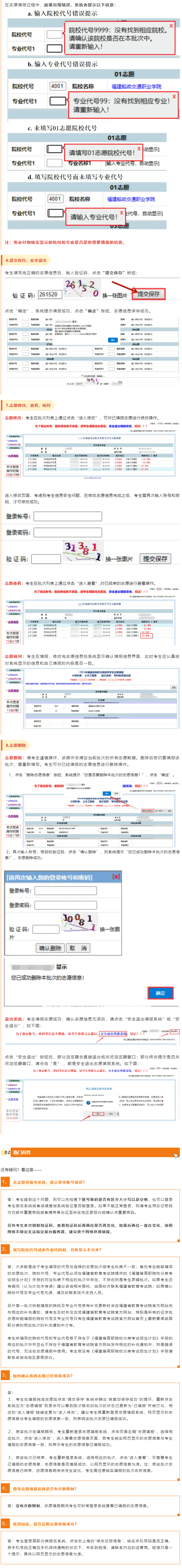Click heading 7.志愿修改、查看、核对
Screen dimensions: 182x1568
(x=28, y=405)
